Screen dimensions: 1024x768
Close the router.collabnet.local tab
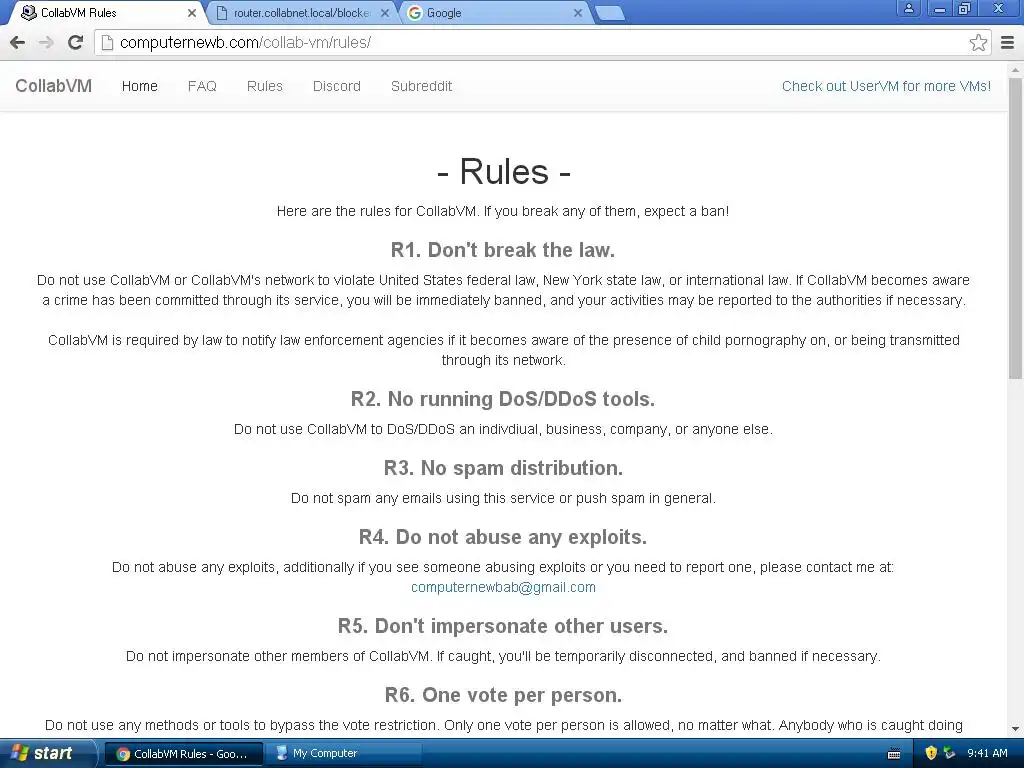385,12
